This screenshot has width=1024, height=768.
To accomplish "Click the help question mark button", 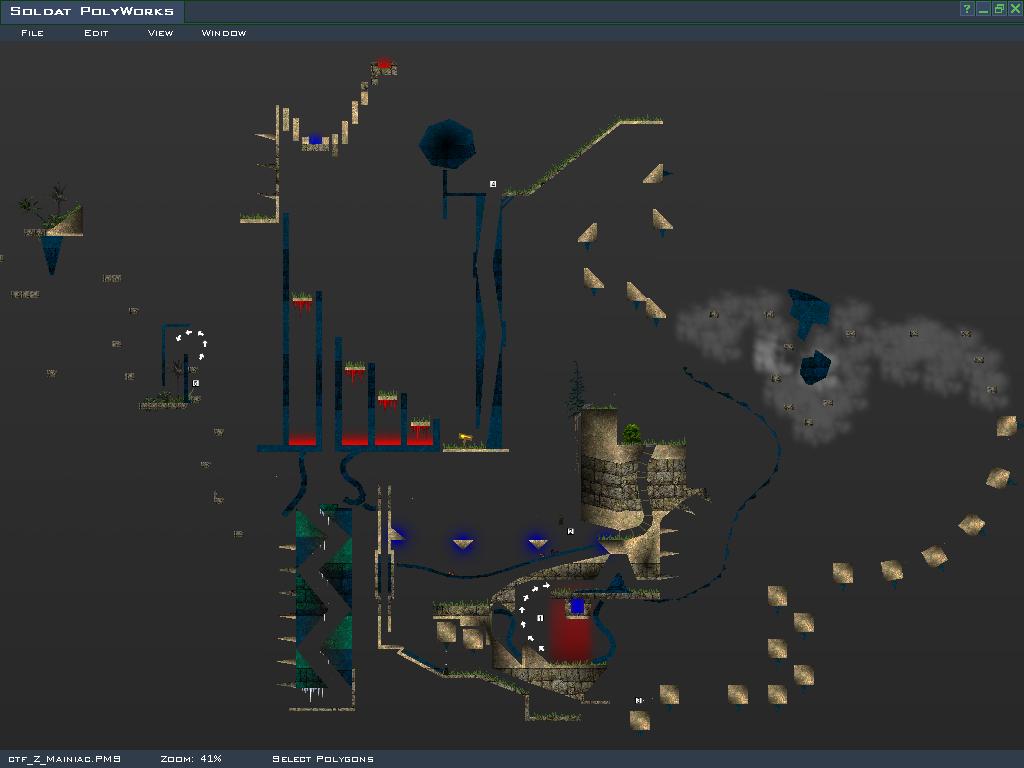I will (x=967, y=9).
